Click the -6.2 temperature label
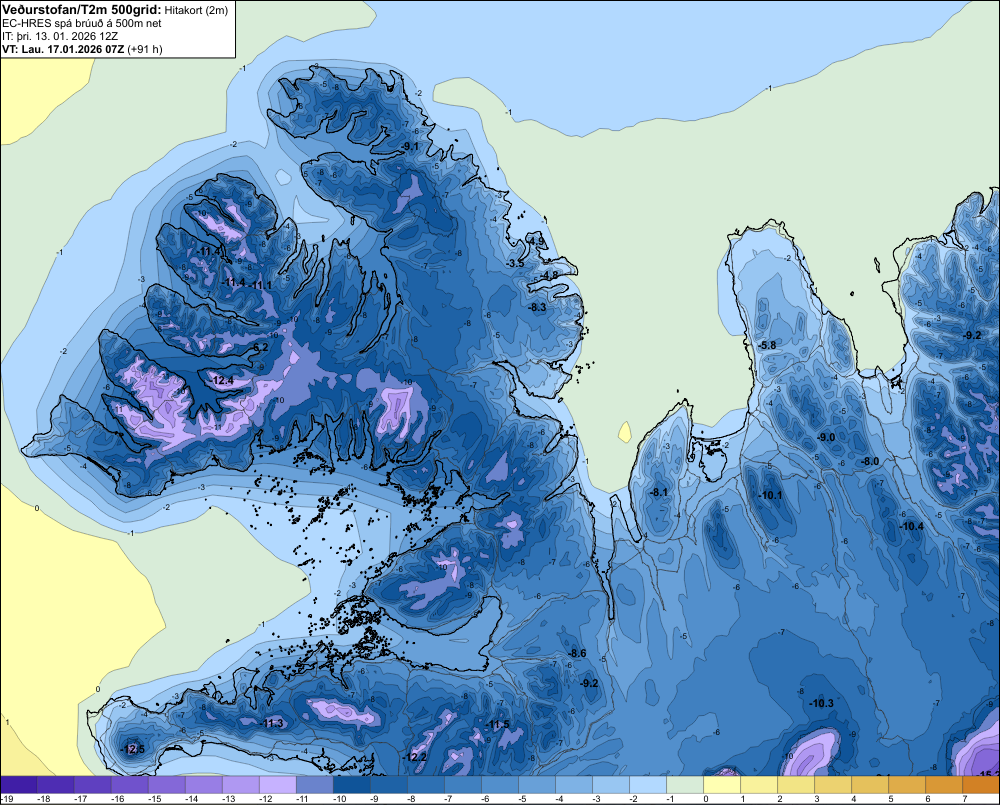Viewport: 1000px width, 805px height. tap(260, 347)
